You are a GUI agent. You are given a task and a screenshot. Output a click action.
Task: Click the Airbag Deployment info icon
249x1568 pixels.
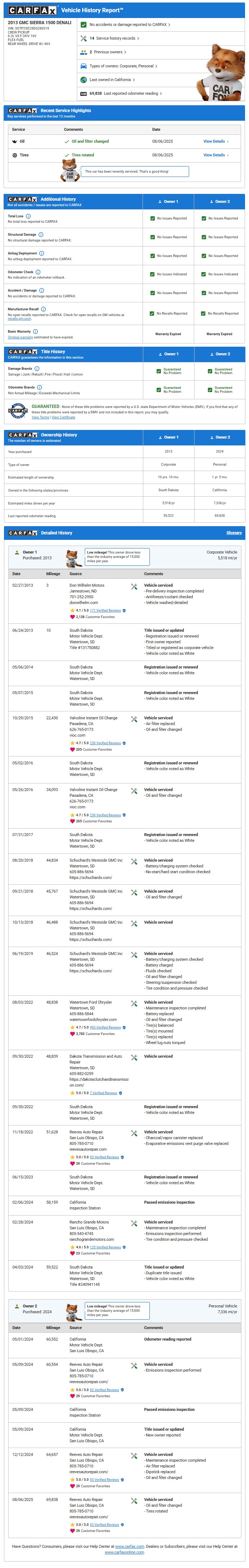[x=41, y=253]
